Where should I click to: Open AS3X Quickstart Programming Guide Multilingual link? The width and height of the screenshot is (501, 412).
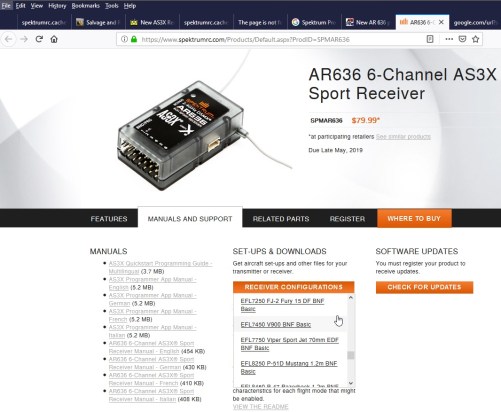(160, 267)
